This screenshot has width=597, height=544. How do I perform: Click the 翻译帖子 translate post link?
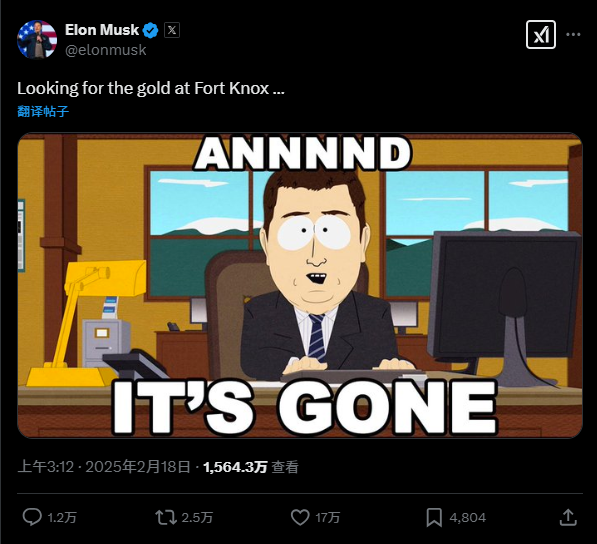(43, 111)
